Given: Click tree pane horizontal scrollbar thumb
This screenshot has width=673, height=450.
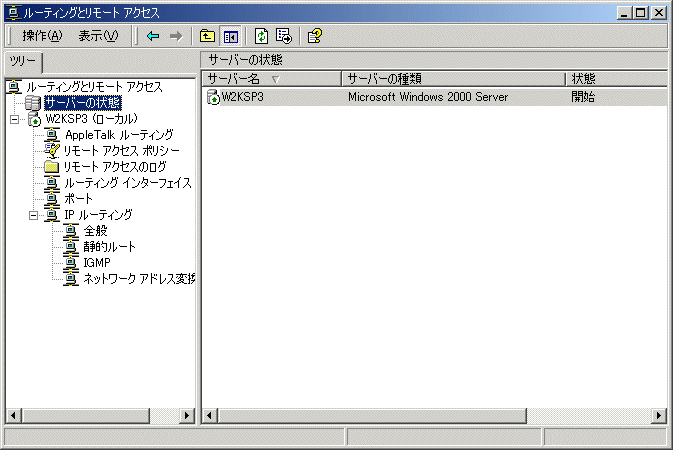Looking at the screenshot, I should (85, 416).
